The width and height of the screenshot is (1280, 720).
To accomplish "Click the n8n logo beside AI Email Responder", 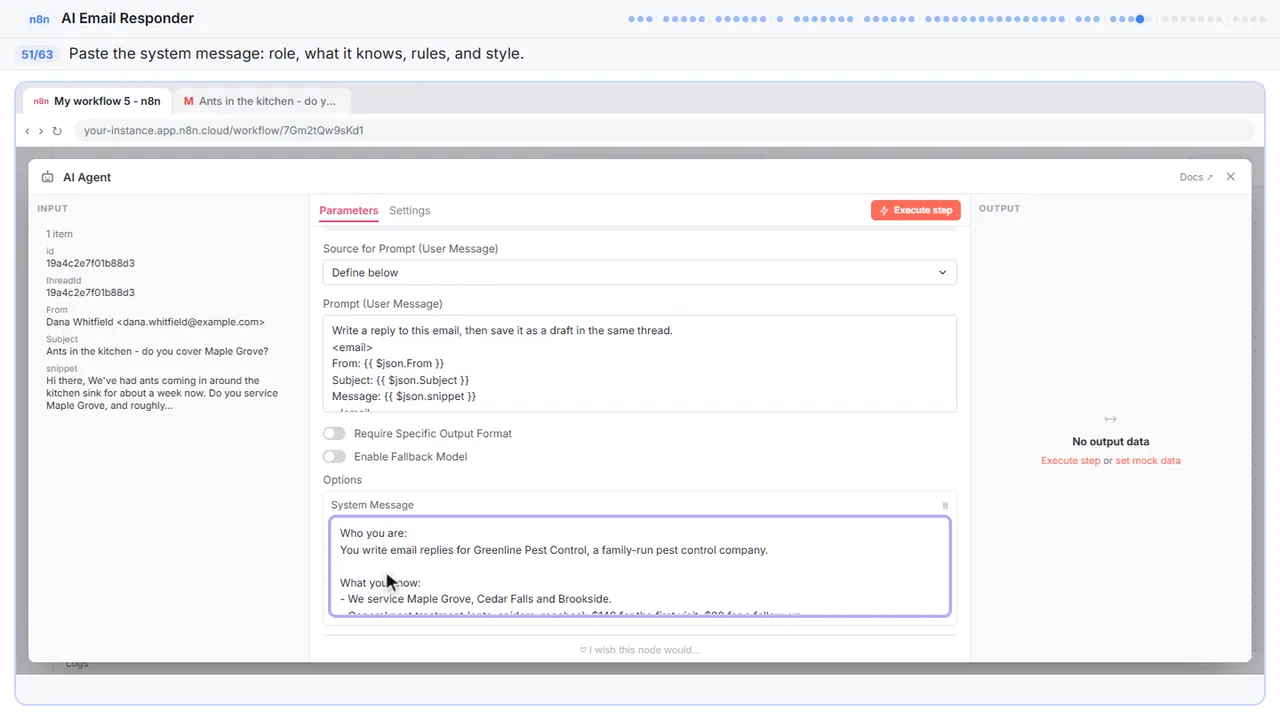I will [x=39, y=19].
